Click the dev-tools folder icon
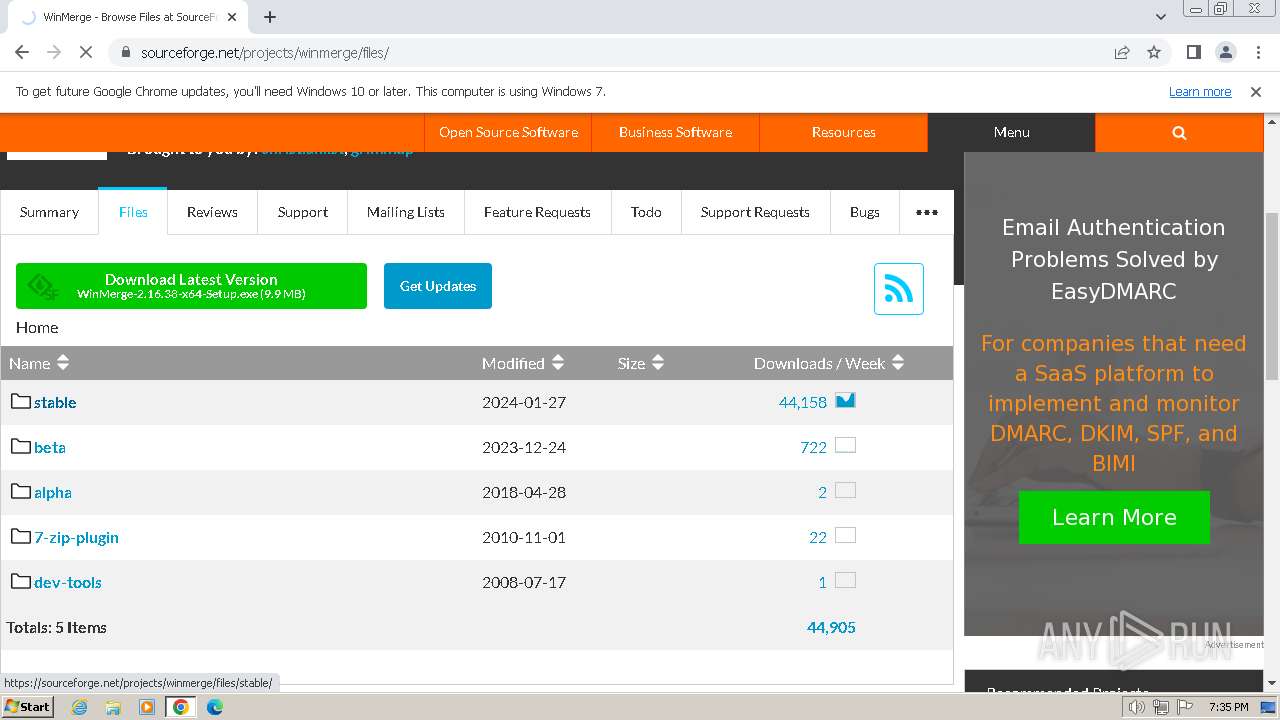Viewport: 1280px width, 720px height. click(x=21, y=581)
